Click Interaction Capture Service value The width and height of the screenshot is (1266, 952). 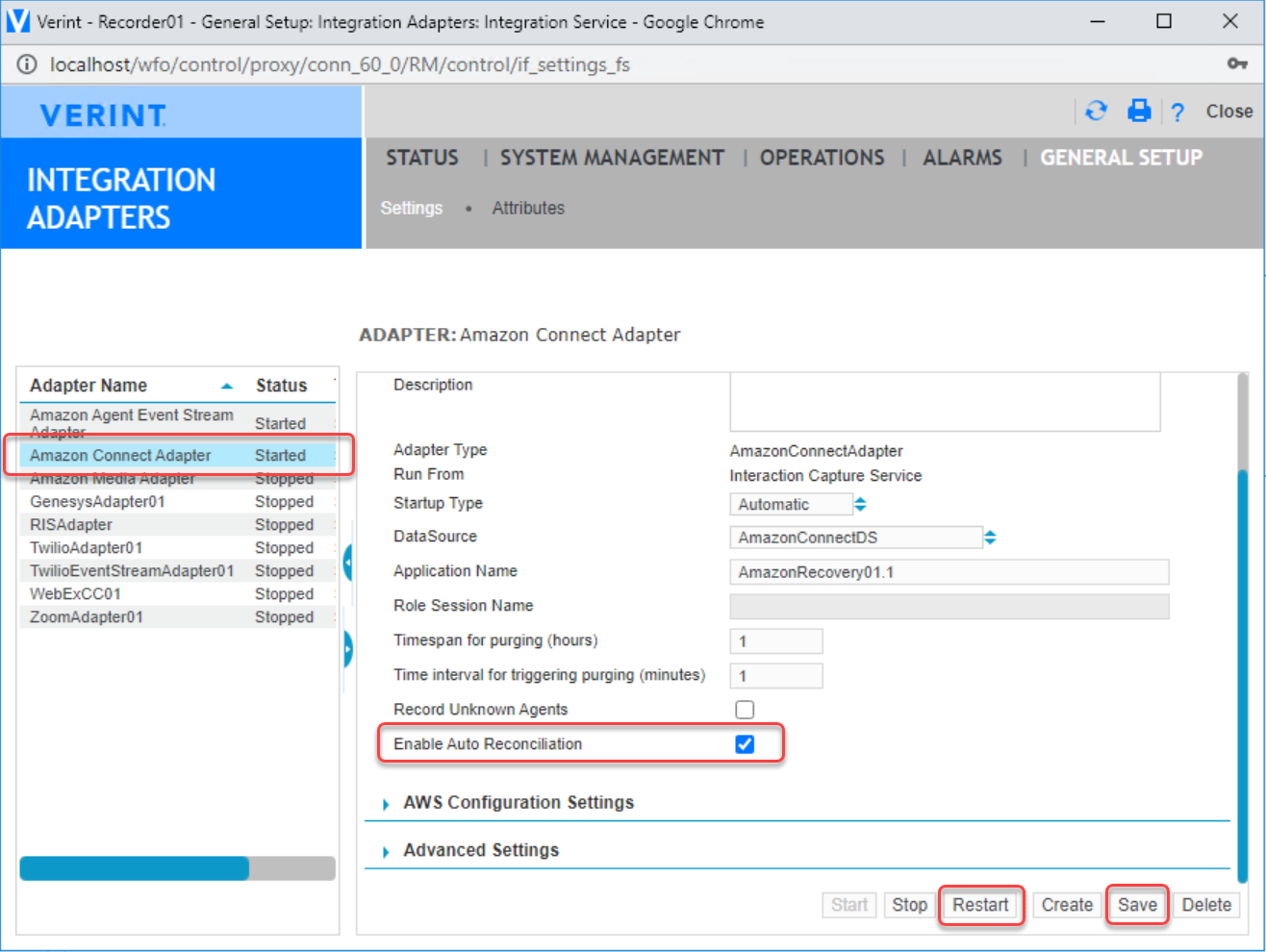pyautogui.click(x=825, y=476)
